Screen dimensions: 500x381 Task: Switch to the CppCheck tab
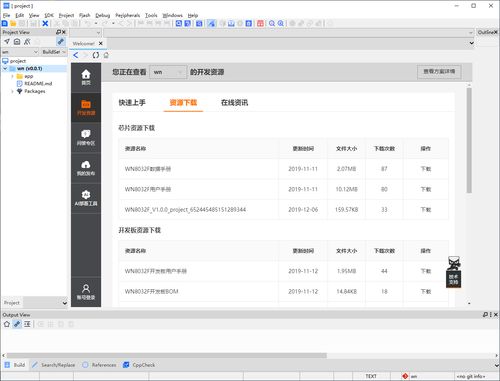[139, 365]
